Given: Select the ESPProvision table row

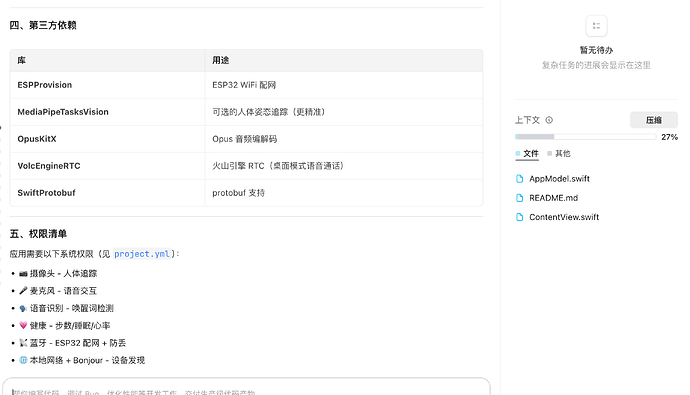Looking at the screenshot, I should 246,85.
